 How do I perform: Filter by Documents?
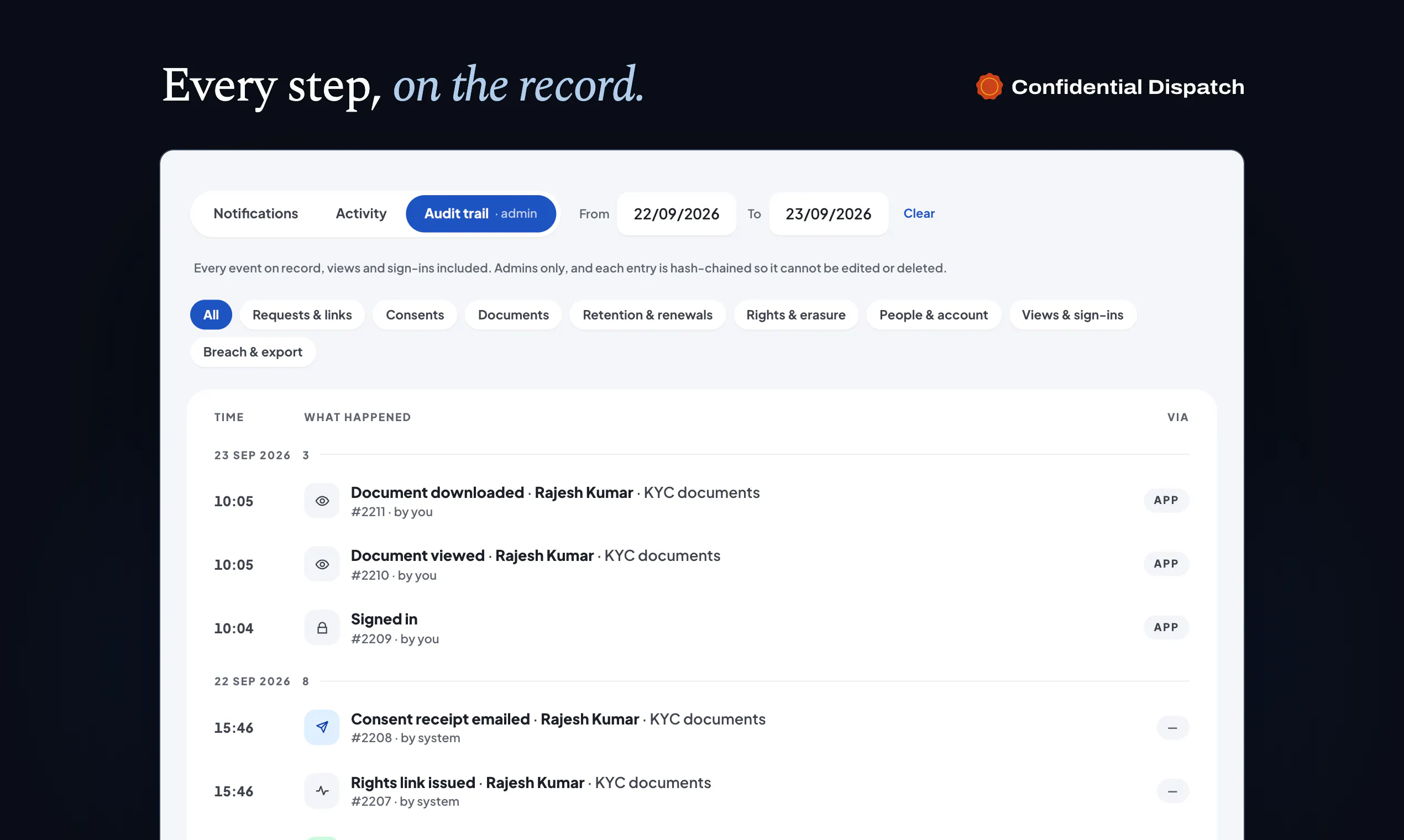click(x=513, y=314)
